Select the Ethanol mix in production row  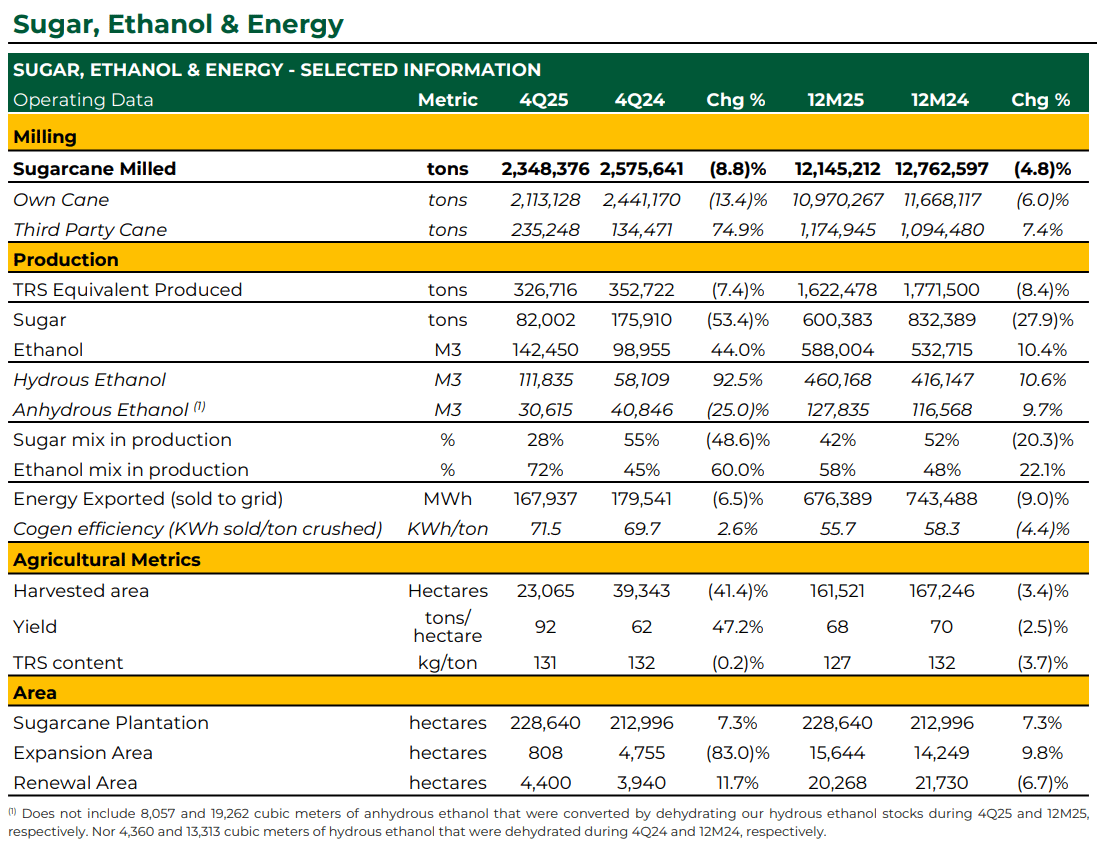pyautogui.click(x=548, y=470)
